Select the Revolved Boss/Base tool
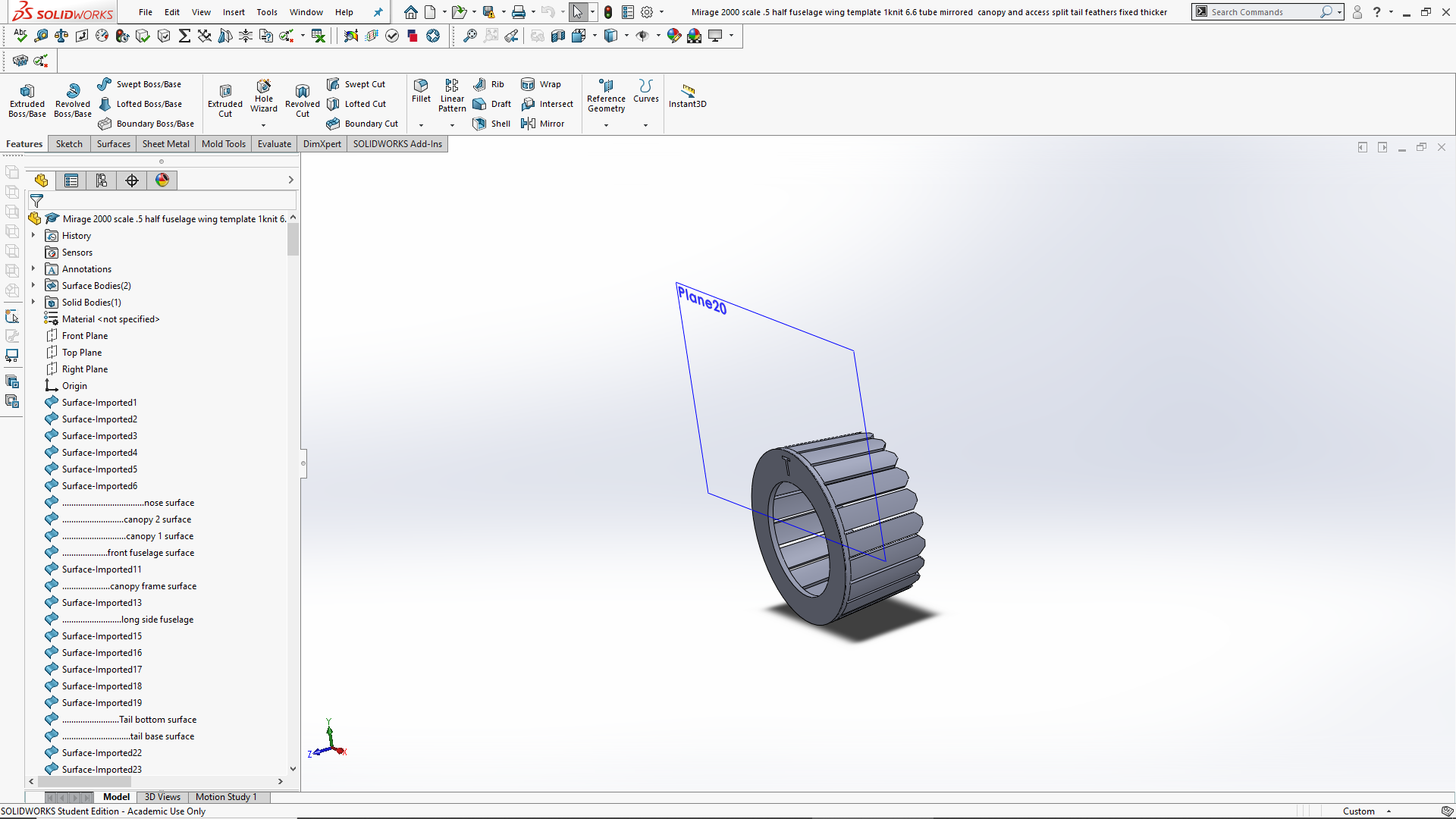This screenshot has width=1456, height=819. 73,100
